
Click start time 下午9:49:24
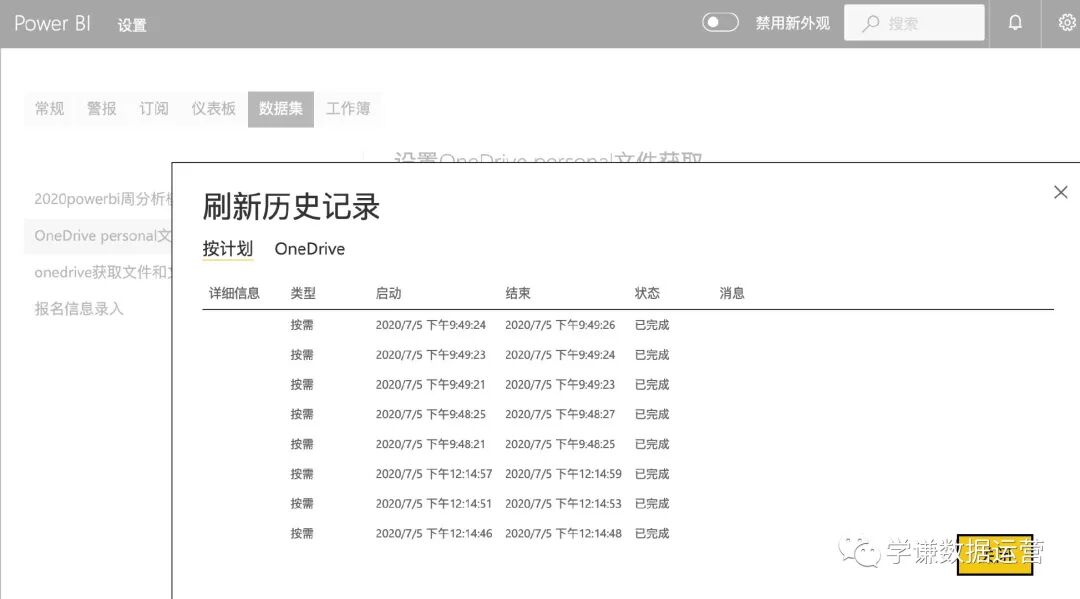click(x=430, y=325)
